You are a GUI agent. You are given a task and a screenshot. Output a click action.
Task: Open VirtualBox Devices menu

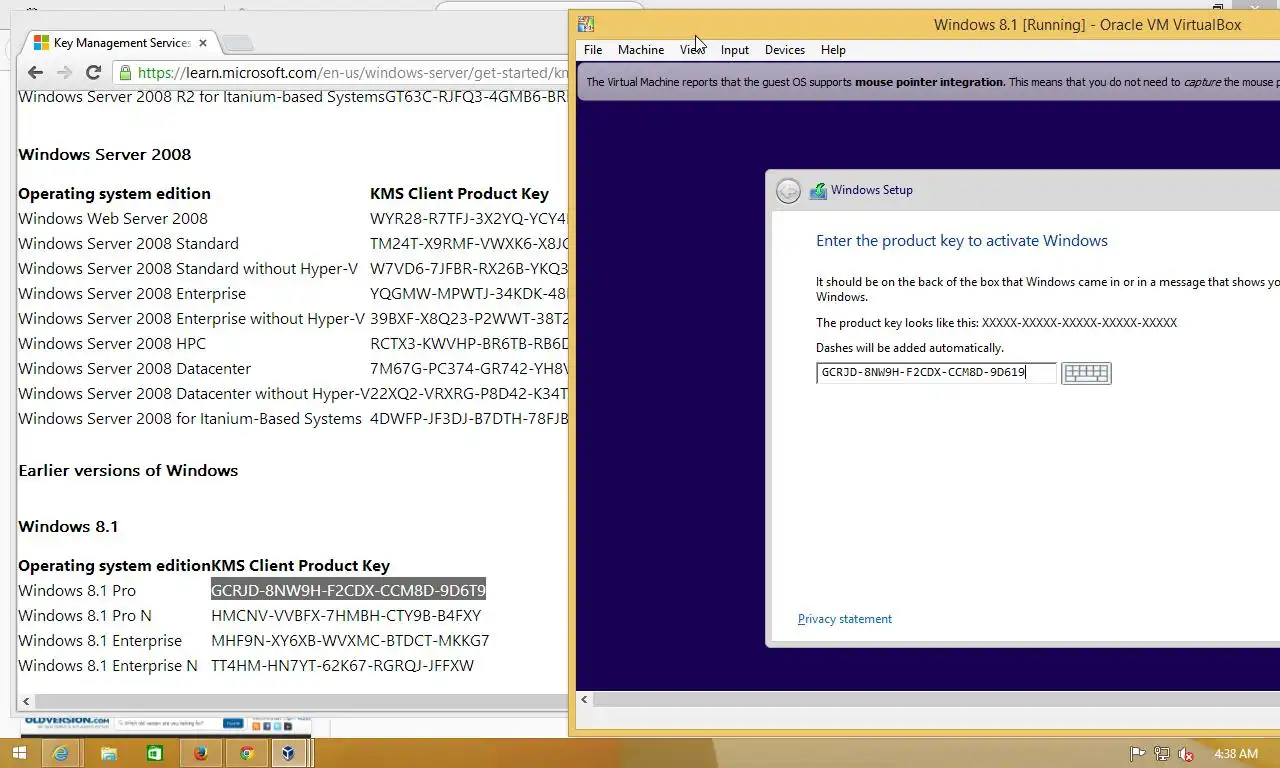point(785,49)
